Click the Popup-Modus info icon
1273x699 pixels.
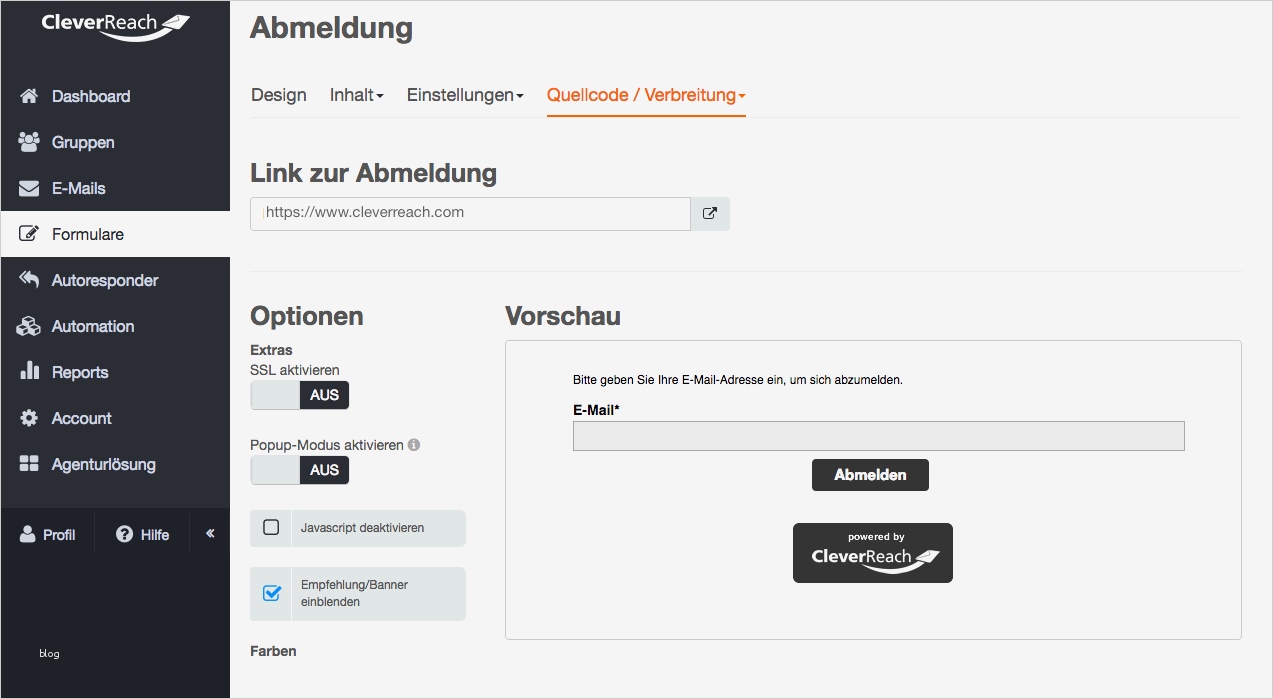click(x=414, y=445)
